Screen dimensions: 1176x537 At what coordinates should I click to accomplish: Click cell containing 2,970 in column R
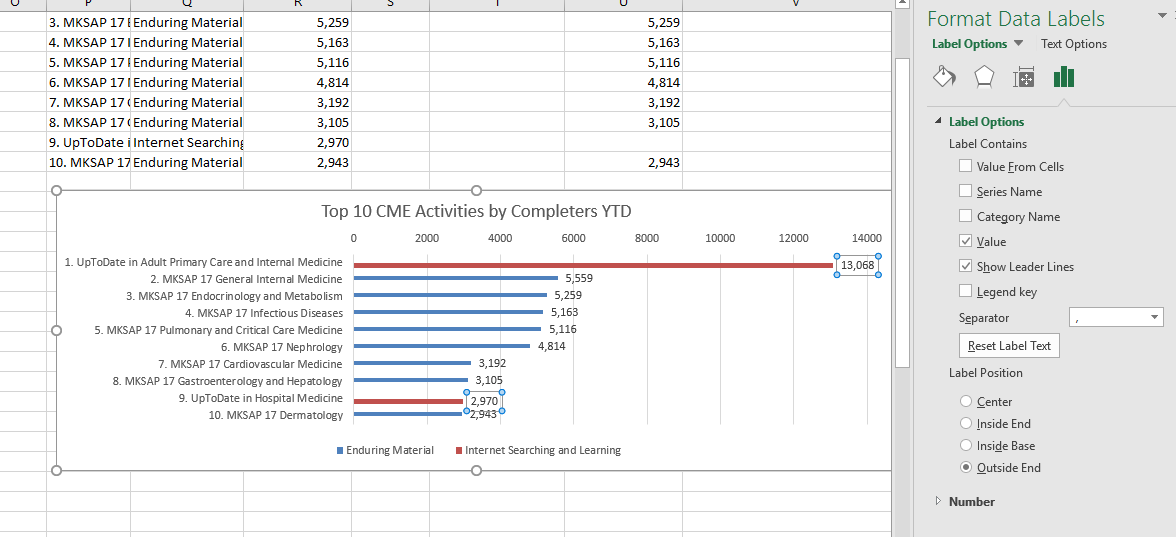pos(298,142)
